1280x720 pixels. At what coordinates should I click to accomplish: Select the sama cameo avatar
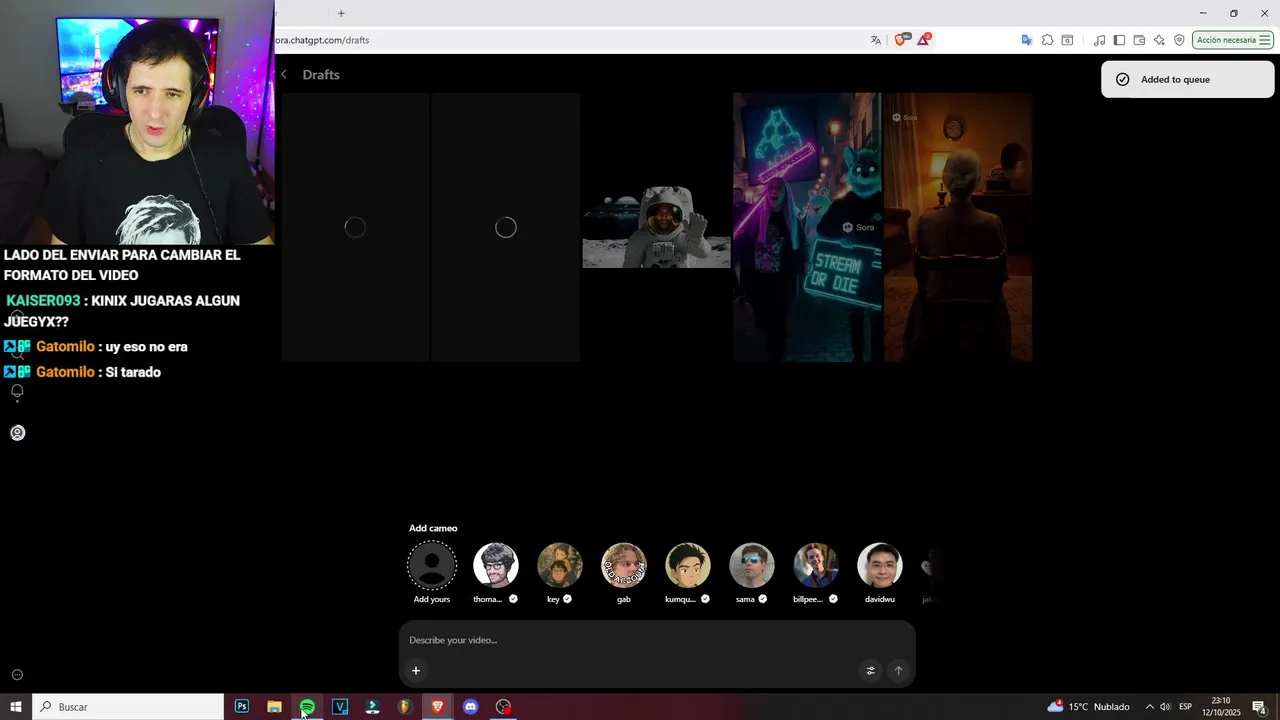pyautogui.click(x=752, y=566)
